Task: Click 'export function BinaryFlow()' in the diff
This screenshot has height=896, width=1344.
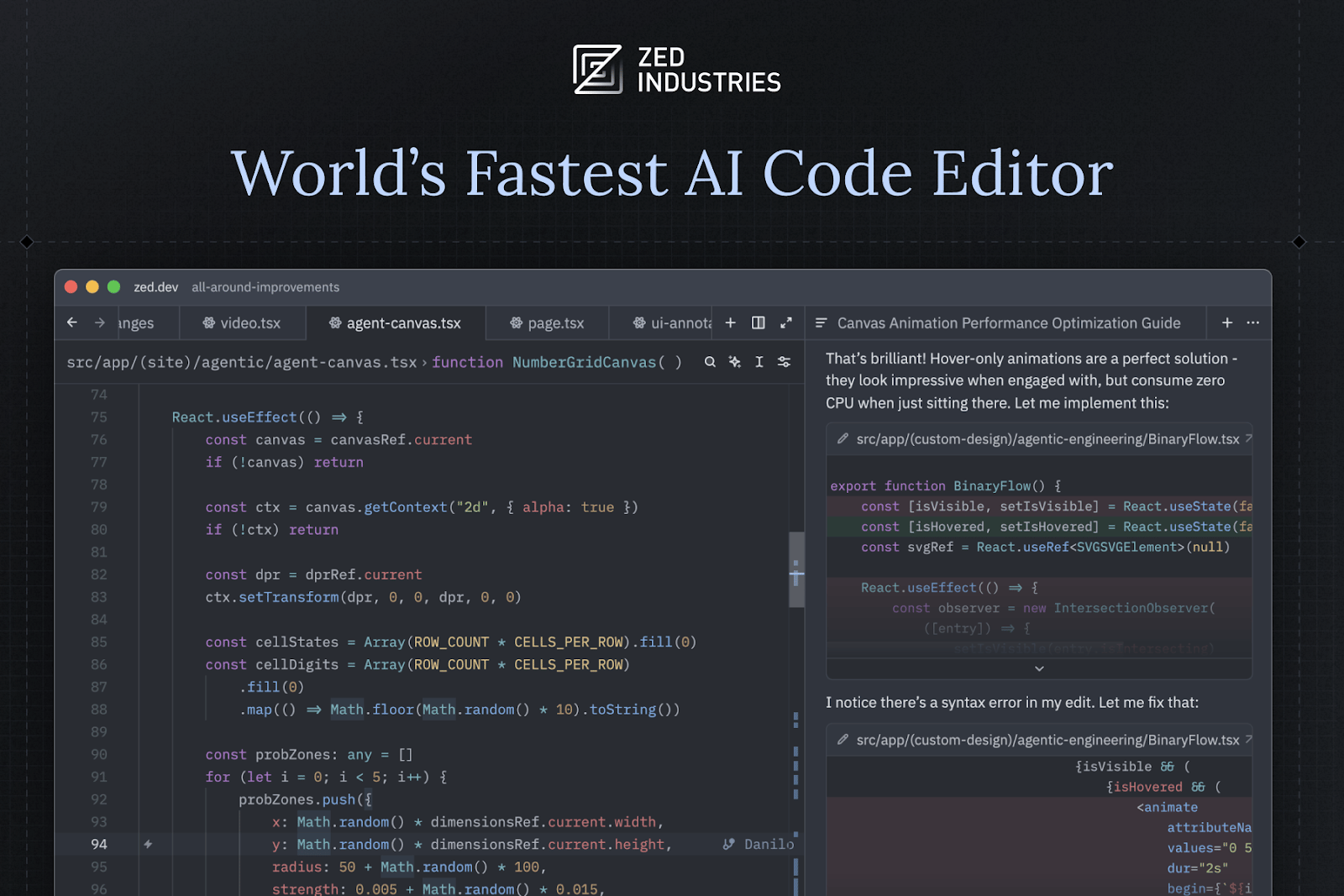Action: (937, 486)
